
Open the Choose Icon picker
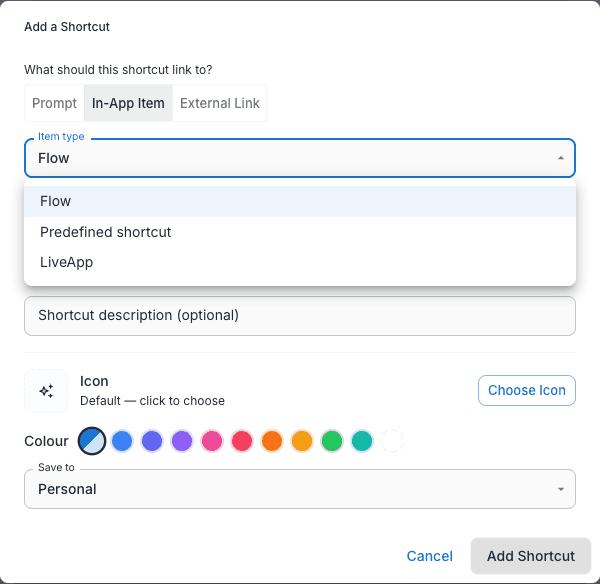[527, 390]
